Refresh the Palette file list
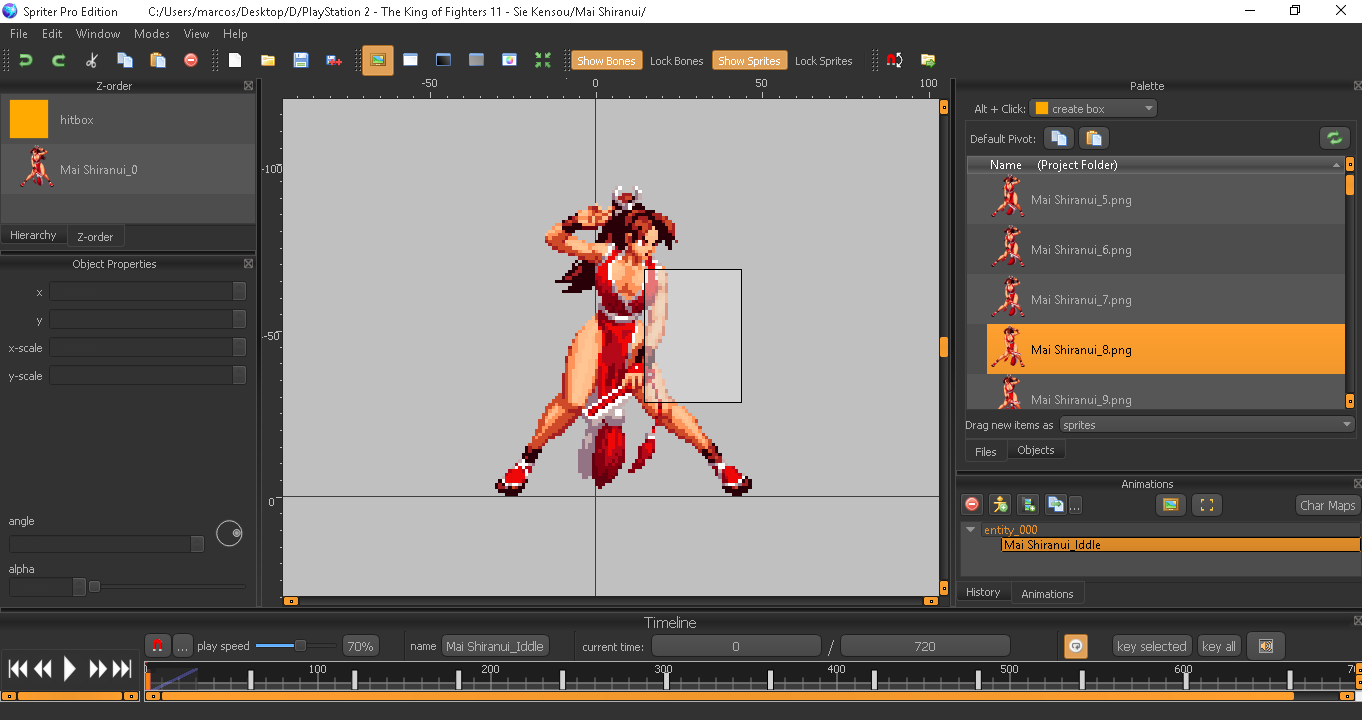 coord(1333,138)
